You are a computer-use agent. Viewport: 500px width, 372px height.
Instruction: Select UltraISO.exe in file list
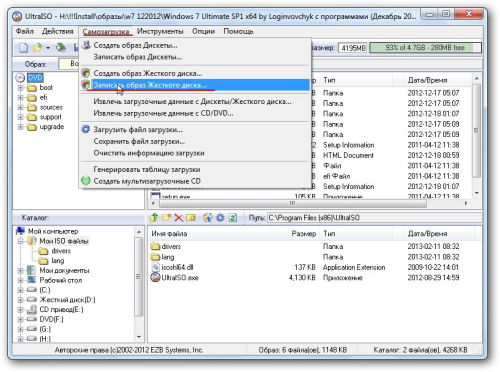(x=180, y=278)
